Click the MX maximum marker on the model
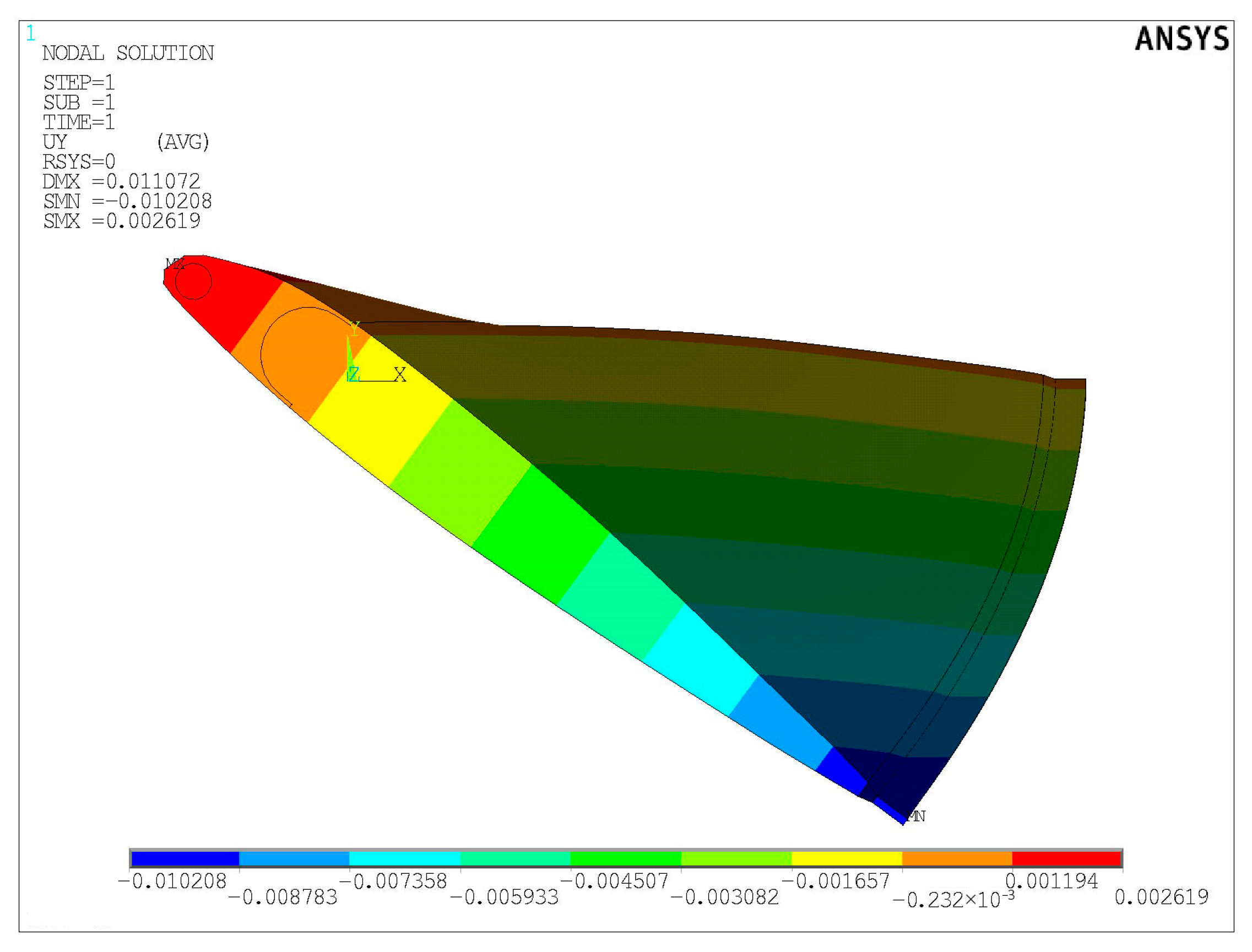The height and width of the screenshot is (952, 1252). tap(175, 263)
